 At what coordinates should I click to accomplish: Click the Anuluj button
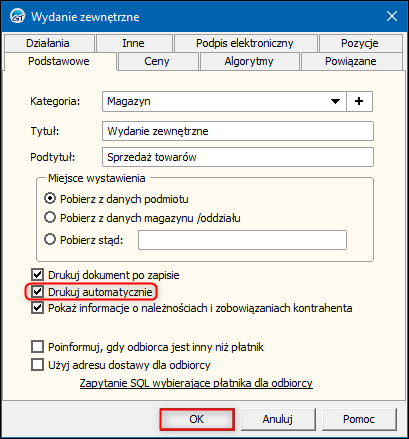coord(278,419)
